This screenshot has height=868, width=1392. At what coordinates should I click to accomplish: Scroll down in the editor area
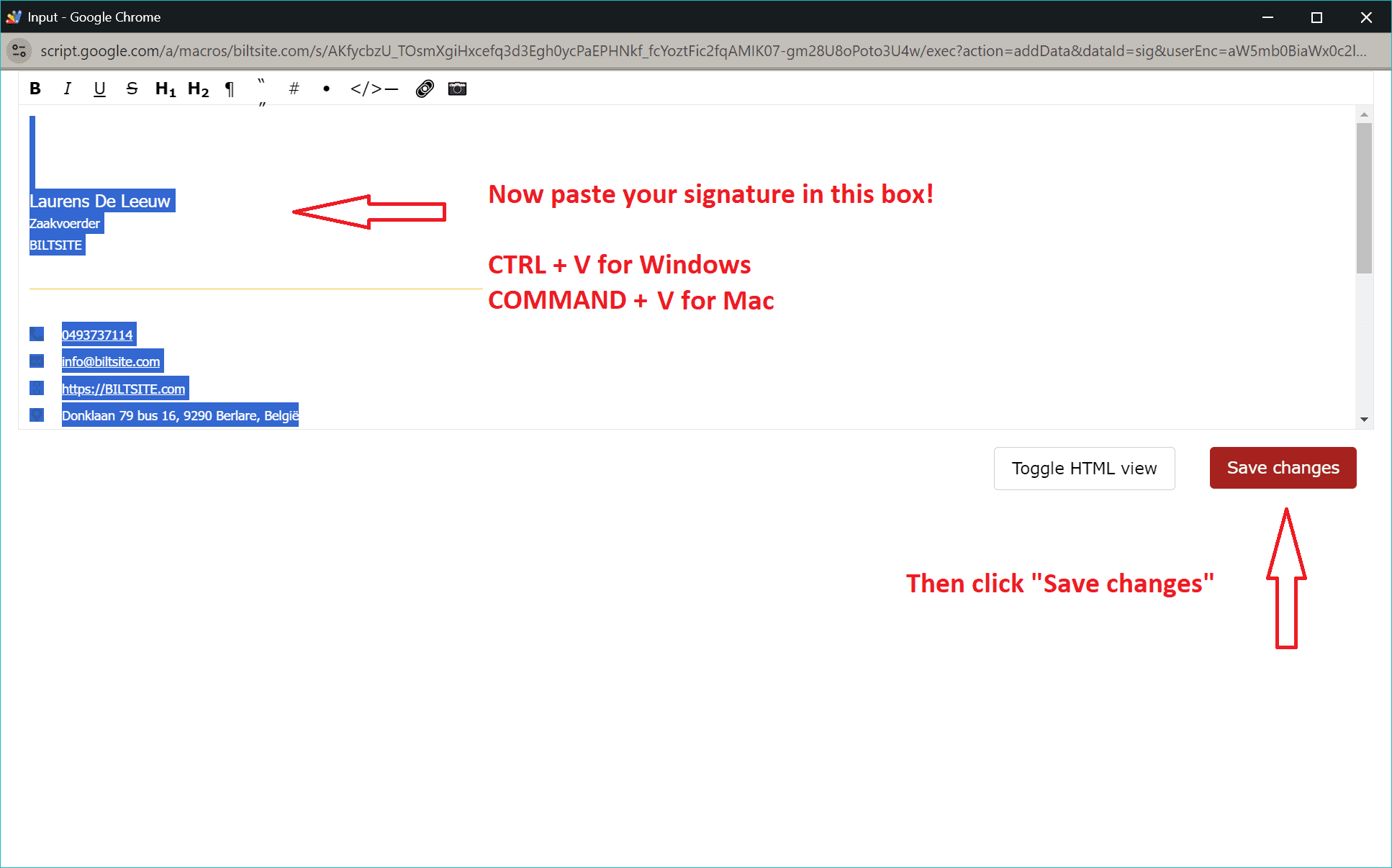pos(1364,419)
